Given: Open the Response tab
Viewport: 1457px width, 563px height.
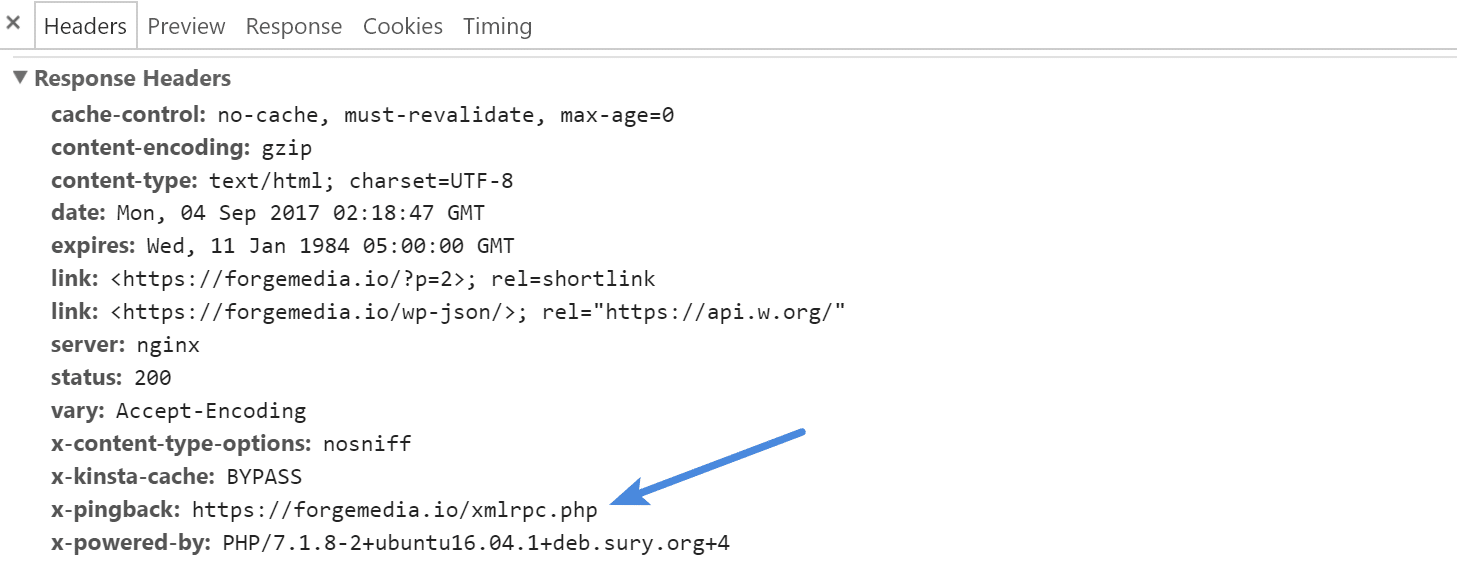Looking at the screenshot, I should [x=294, y=27].
